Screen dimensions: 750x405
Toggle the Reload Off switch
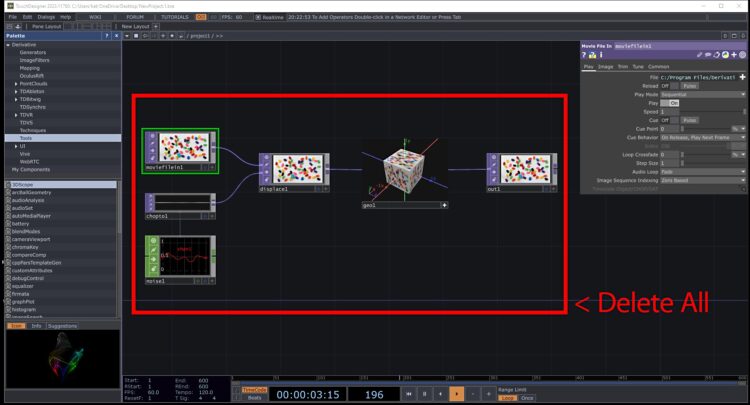click(669, 86)
